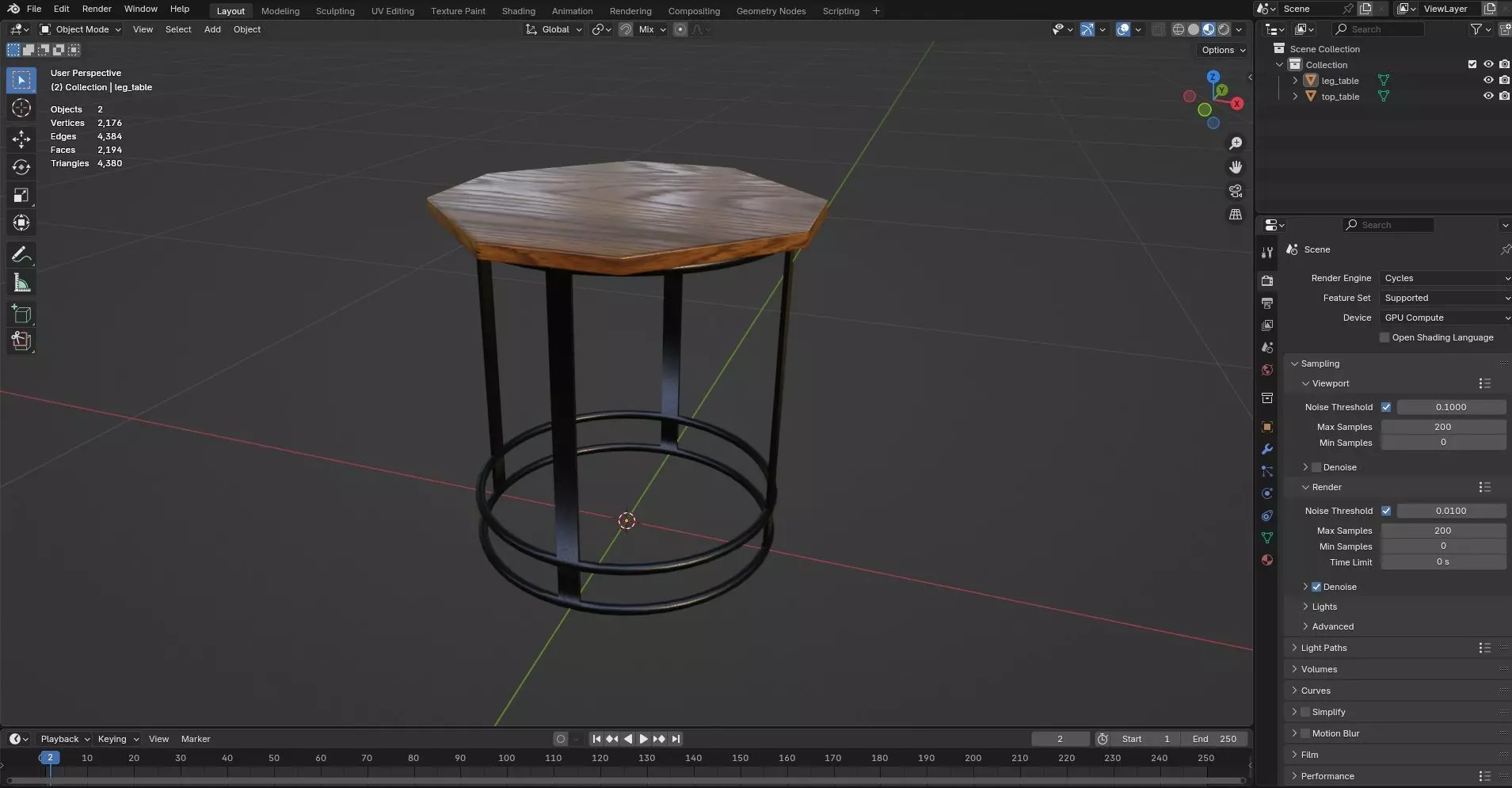Select the Measure tool
Image resolution: width=1512 pixels, height=788 pixels.
21,283
